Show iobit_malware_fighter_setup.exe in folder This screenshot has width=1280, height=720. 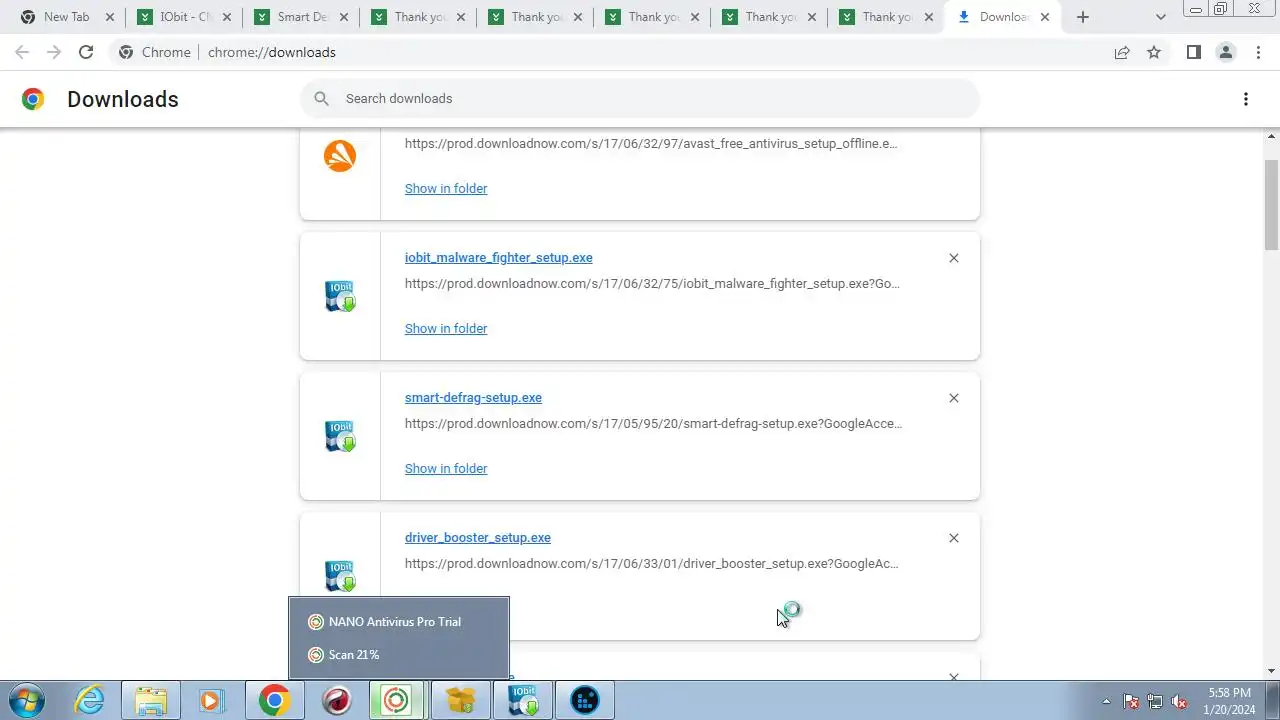pyautogui.click(x=446, y=328)
